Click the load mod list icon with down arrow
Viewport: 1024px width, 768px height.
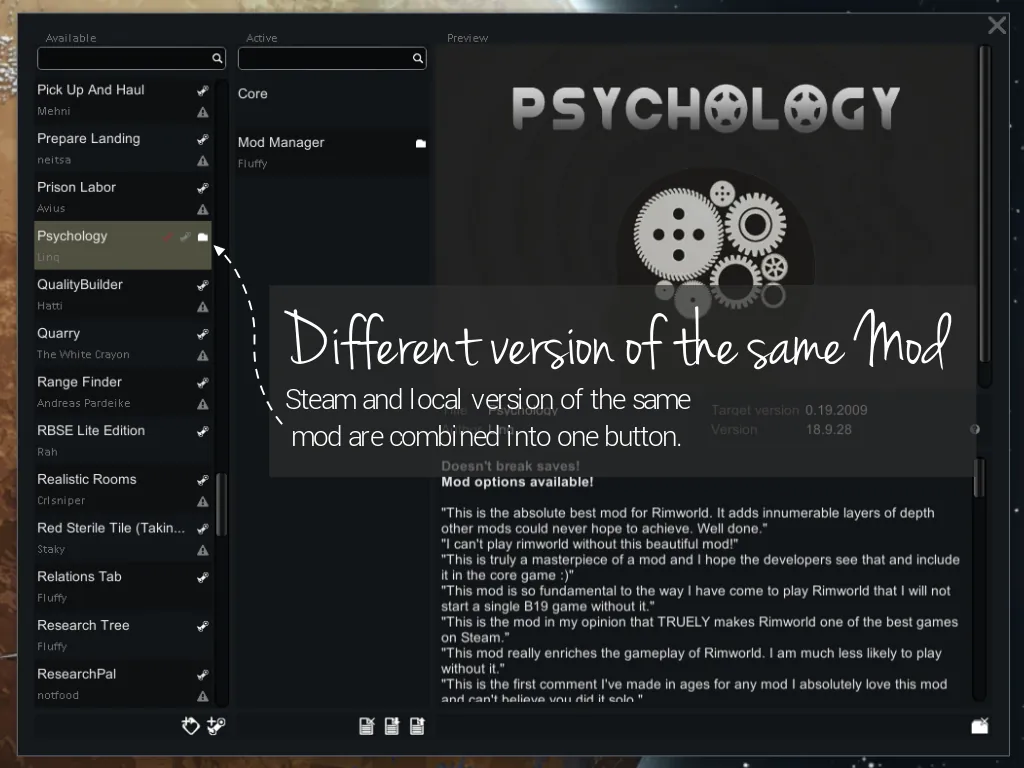pyautogui.click(x=392, y=727)
